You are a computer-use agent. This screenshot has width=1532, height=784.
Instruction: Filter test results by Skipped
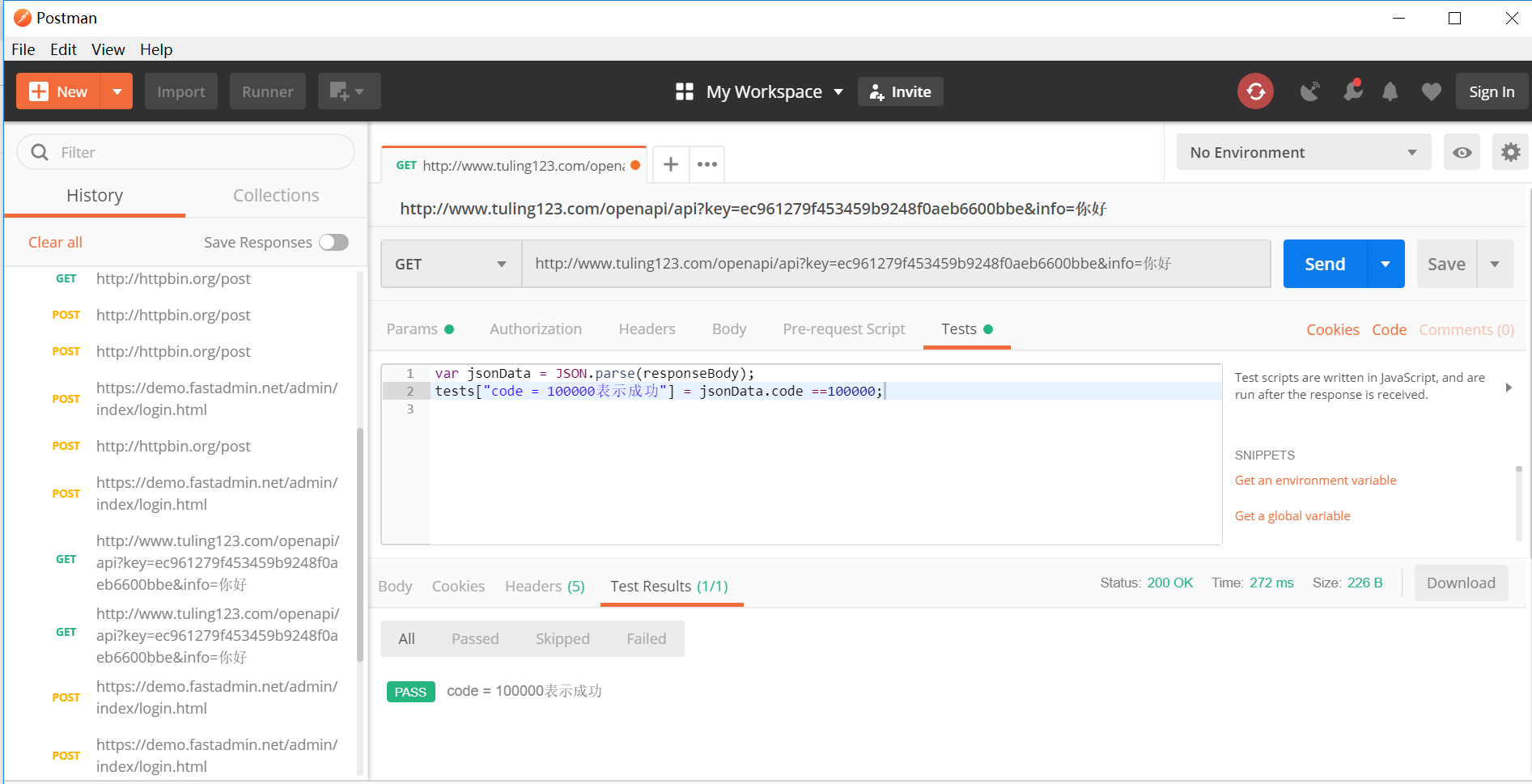pyautogui.click(x=562, y=639)
